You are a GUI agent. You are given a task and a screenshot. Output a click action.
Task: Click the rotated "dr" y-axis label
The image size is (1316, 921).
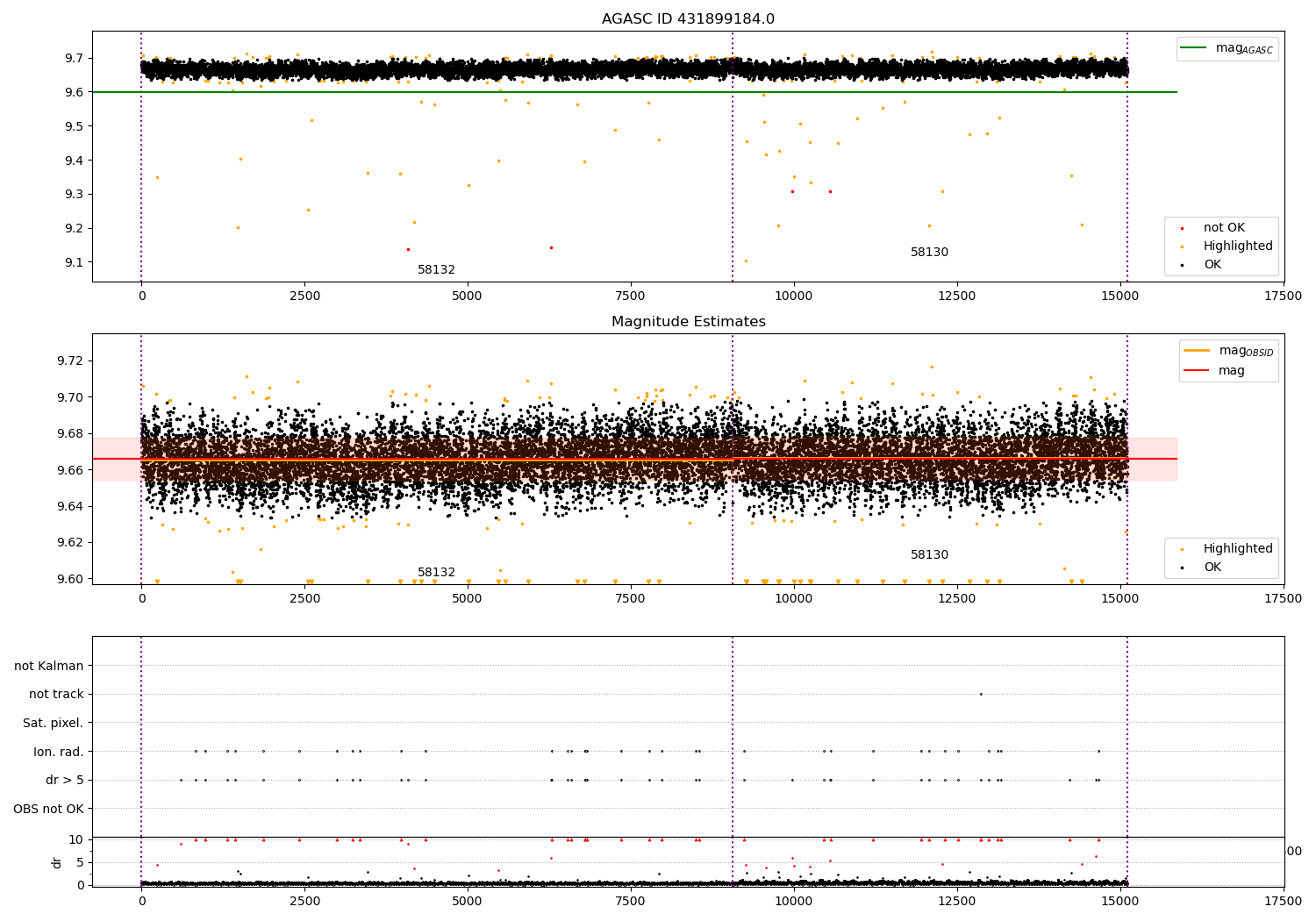[x=57, y=862]
